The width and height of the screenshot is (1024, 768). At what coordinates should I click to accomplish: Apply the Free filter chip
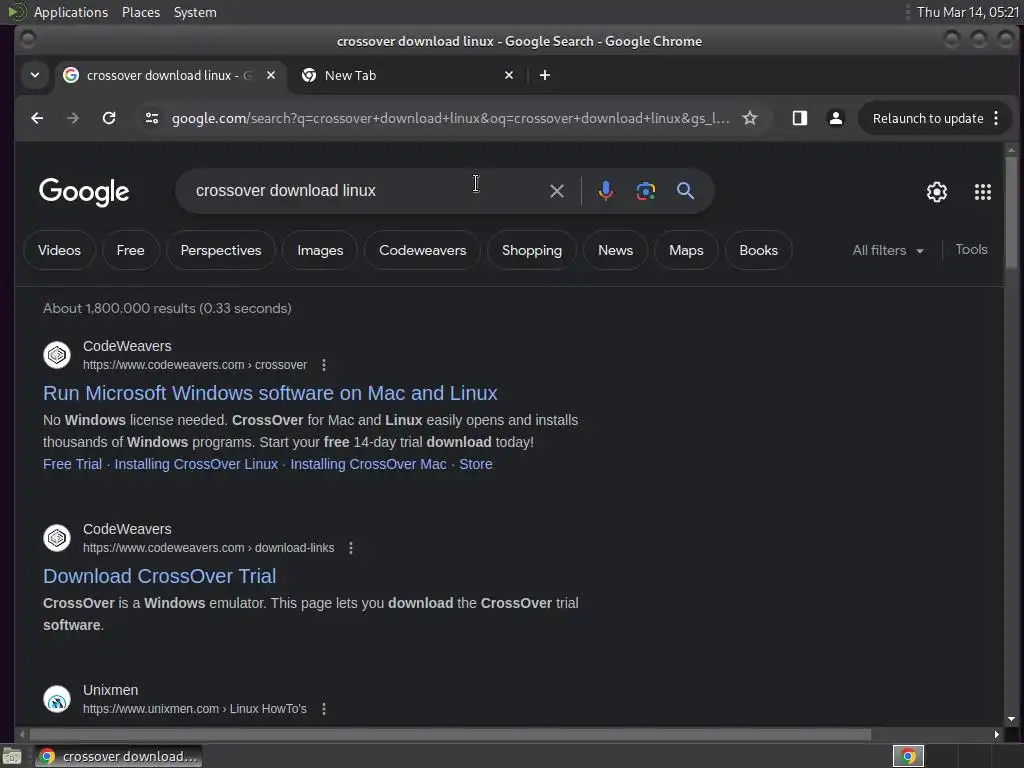tap(131, 251)
